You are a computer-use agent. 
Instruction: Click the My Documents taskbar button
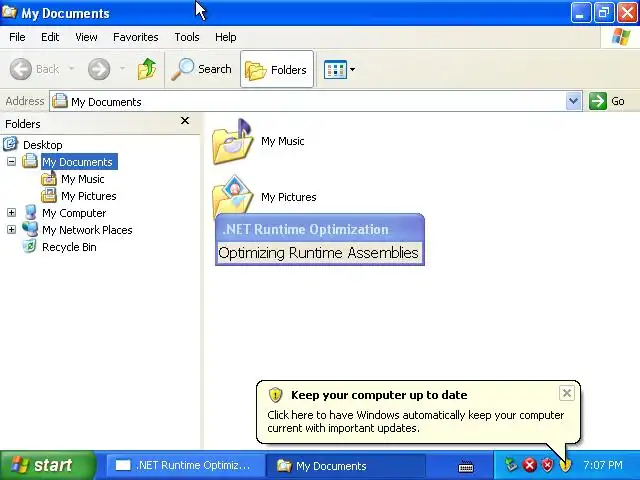click(x=345, y=465)
